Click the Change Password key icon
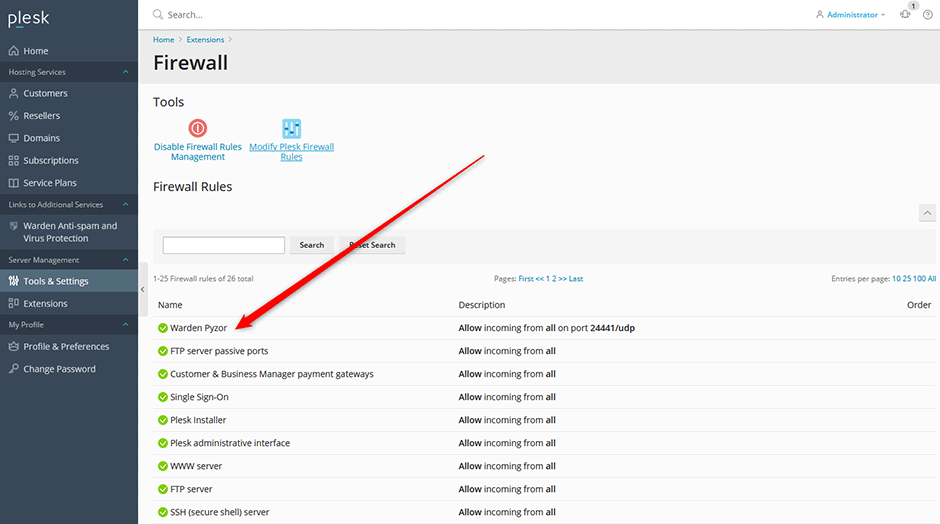This screenshot has width=940, height=524. click(13, 369)
